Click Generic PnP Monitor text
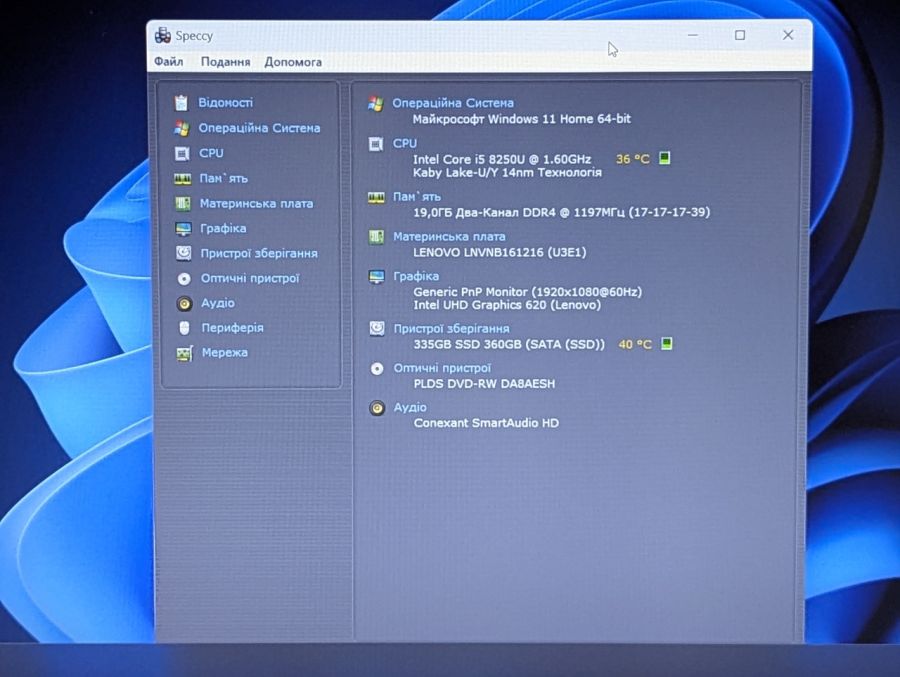Viewport: 900px width, 677px height. (x=527, y=292)
